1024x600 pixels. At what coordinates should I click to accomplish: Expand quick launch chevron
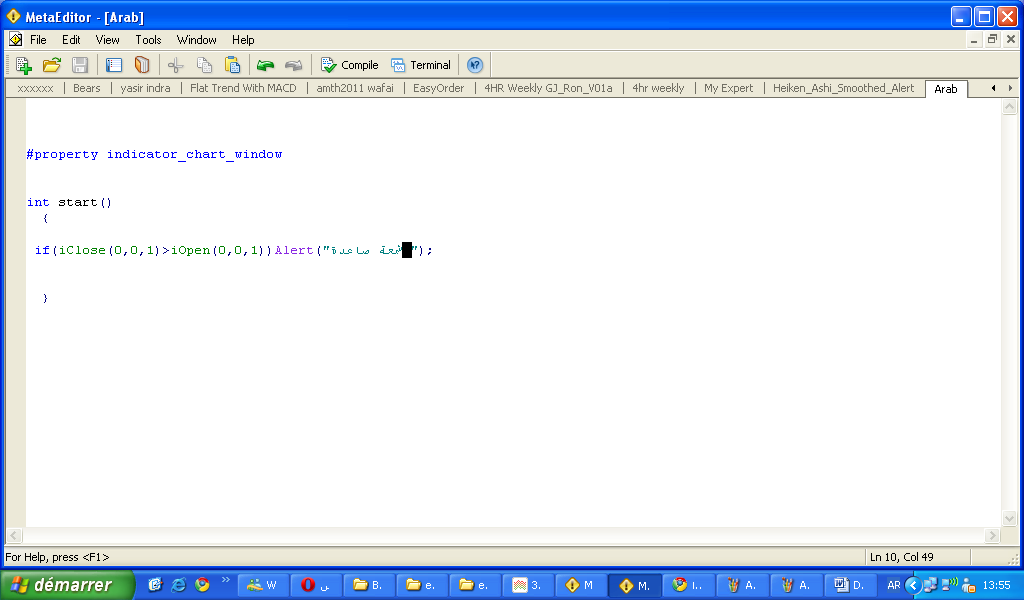coord(226,580)
